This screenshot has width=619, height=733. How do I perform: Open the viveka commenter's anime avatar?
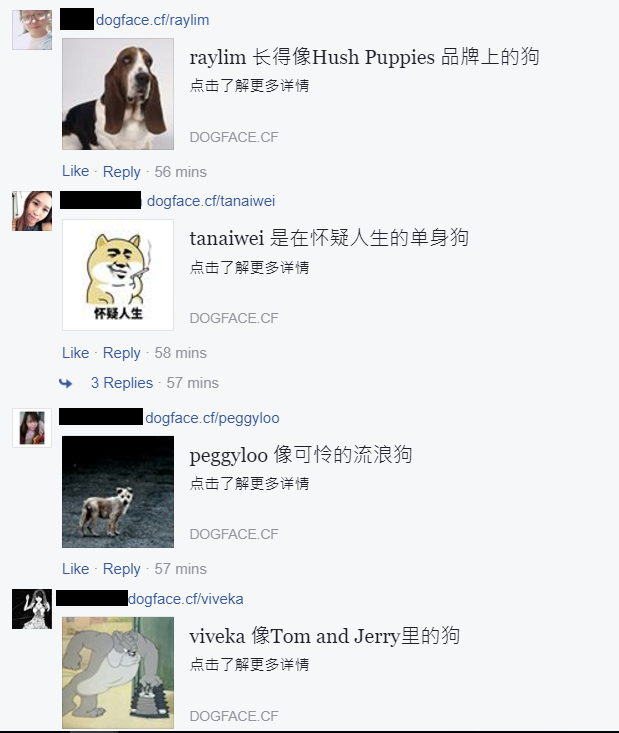(x=32, y=609)
